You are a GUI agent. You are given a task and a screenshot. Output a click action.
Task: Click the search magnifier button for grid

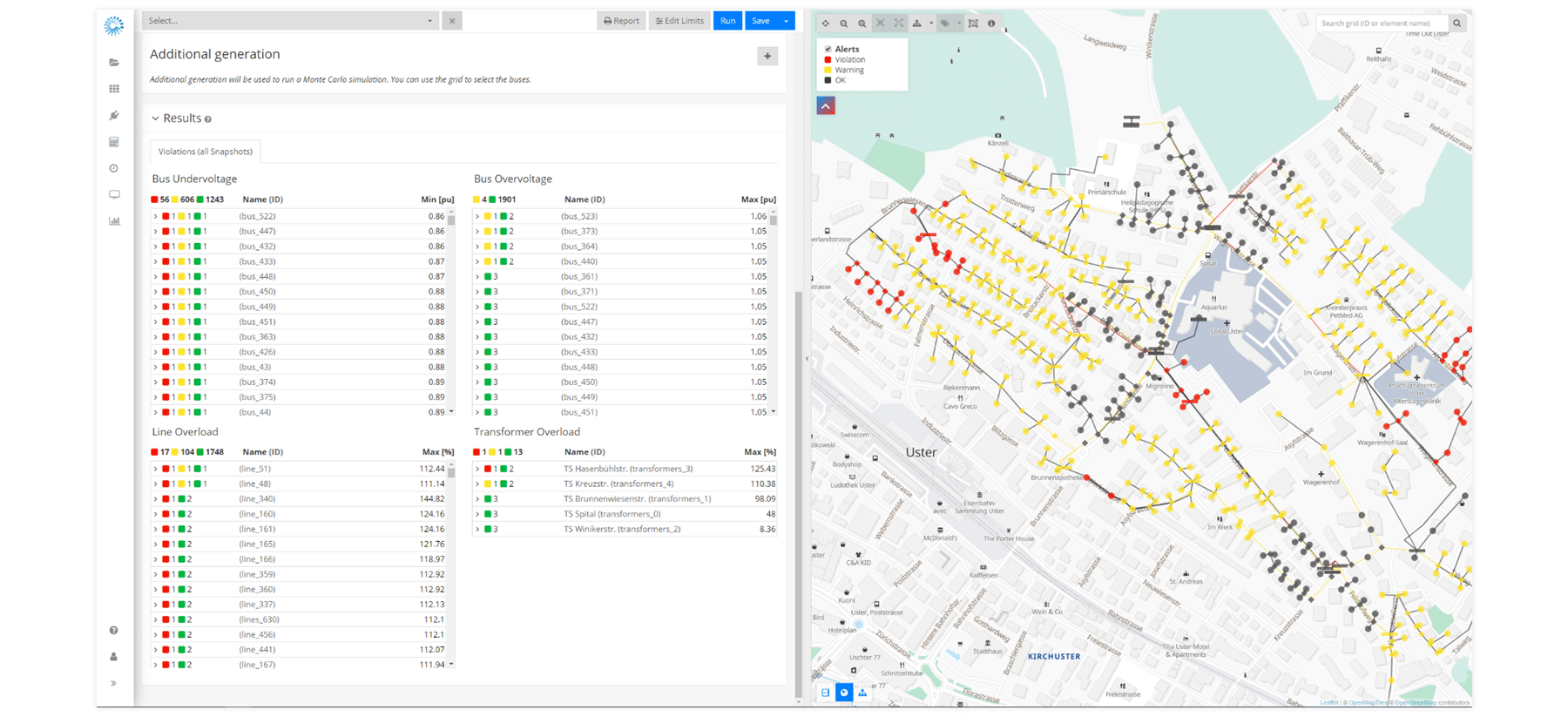pos(1456,24)
